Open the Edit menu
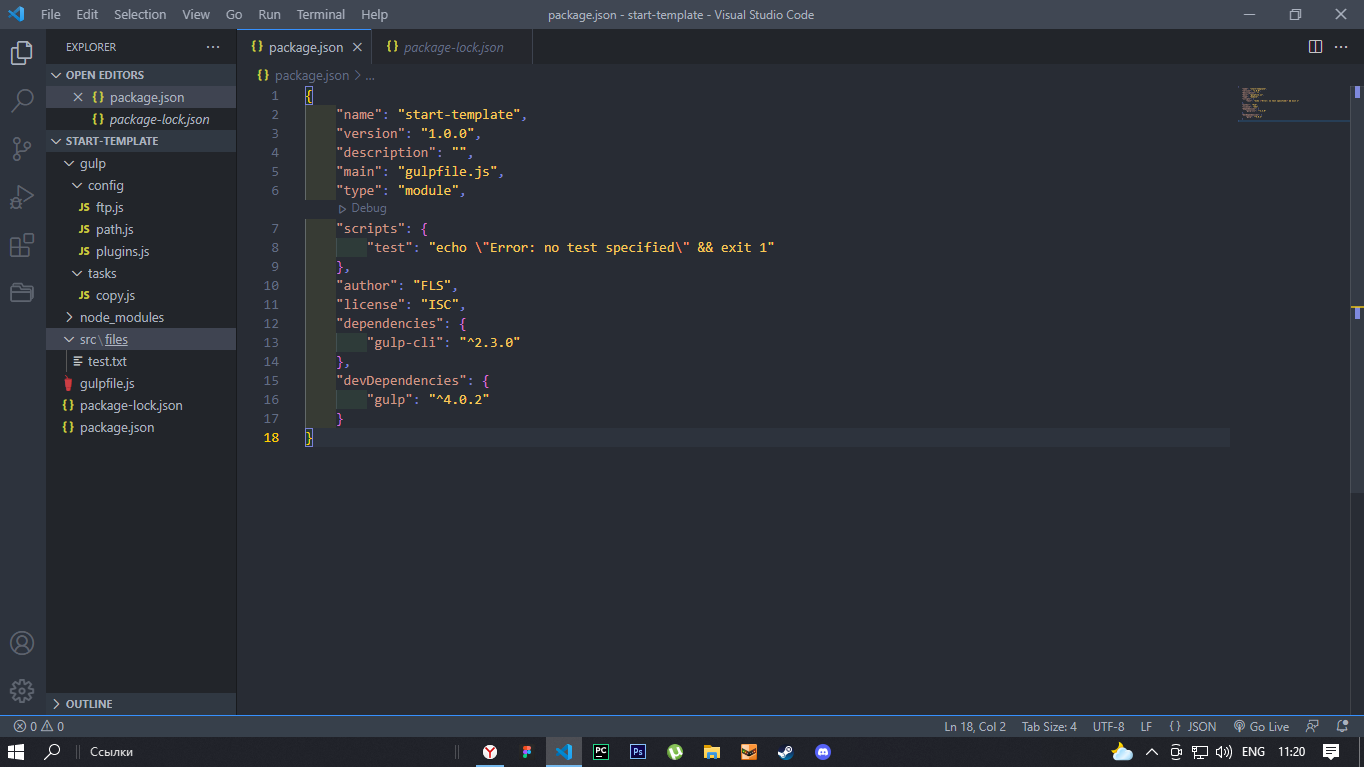Image resolution: width=1364 pixels, height=767 pixels. 87,14
